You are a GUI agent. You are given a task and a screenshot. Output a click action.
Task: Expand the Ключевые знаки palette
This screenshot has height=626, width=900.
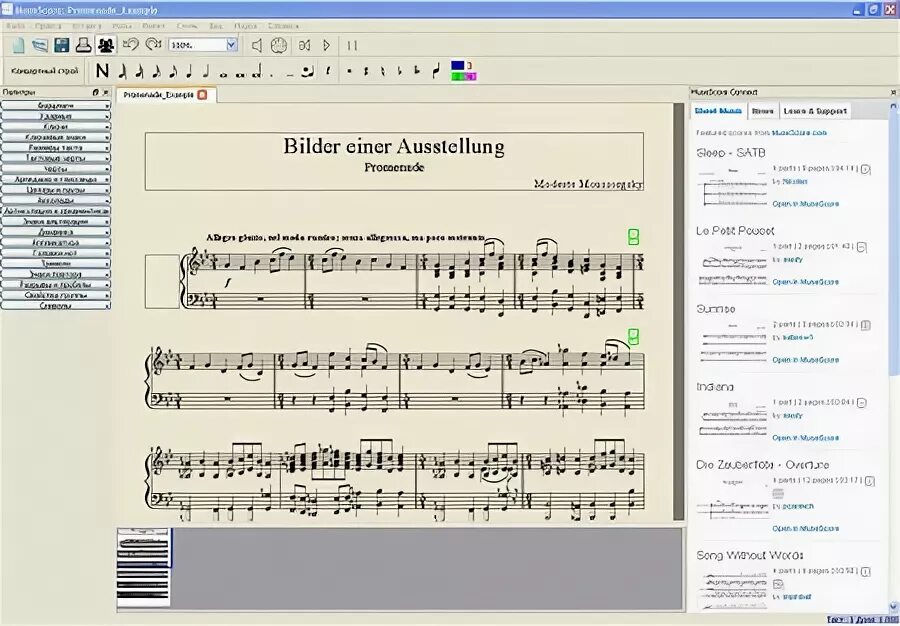(56, 137)
